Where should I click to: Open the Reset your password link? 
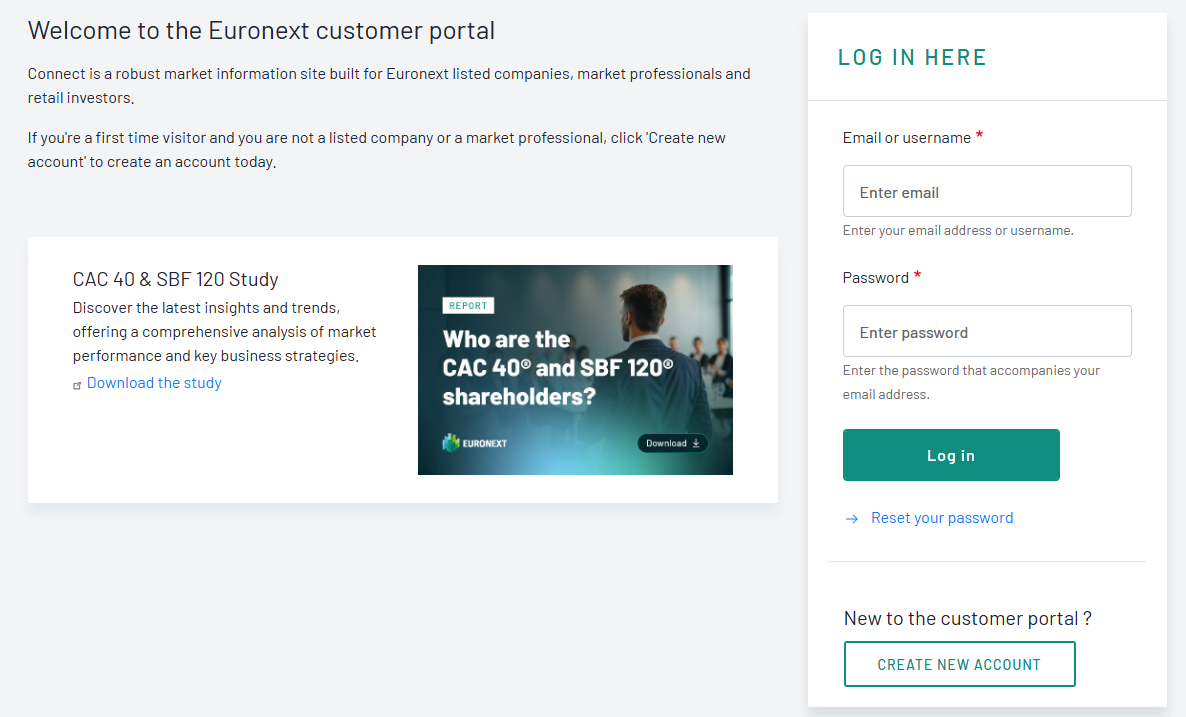click(x=942, y=518)
